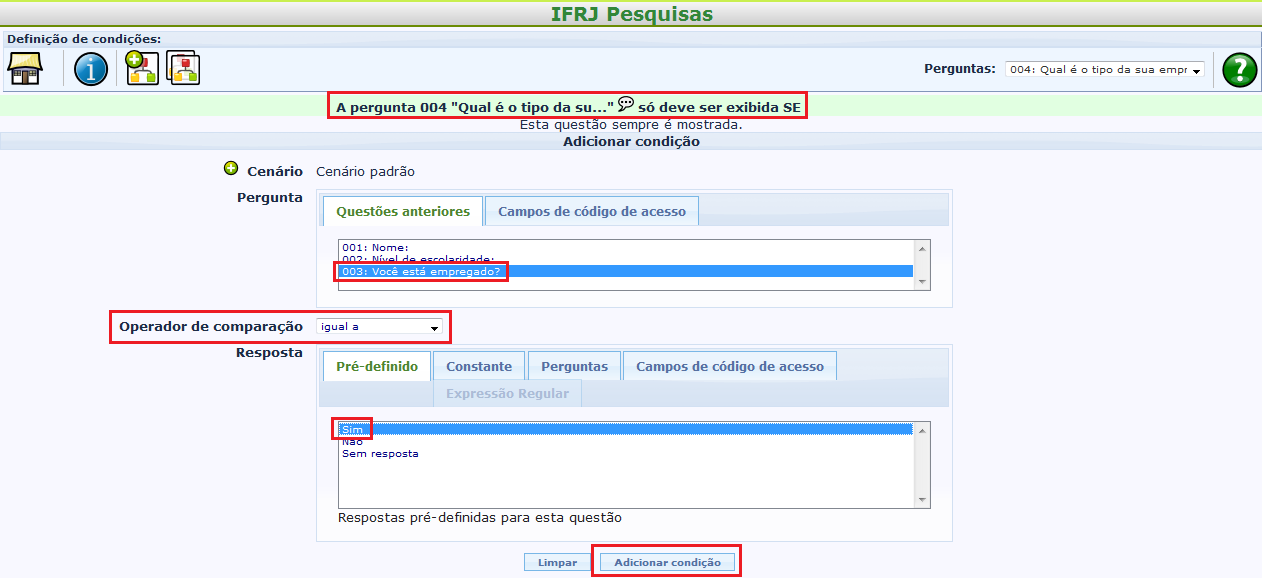
Task: Switch to the Constante answer tab
Action: click(479, 366)
